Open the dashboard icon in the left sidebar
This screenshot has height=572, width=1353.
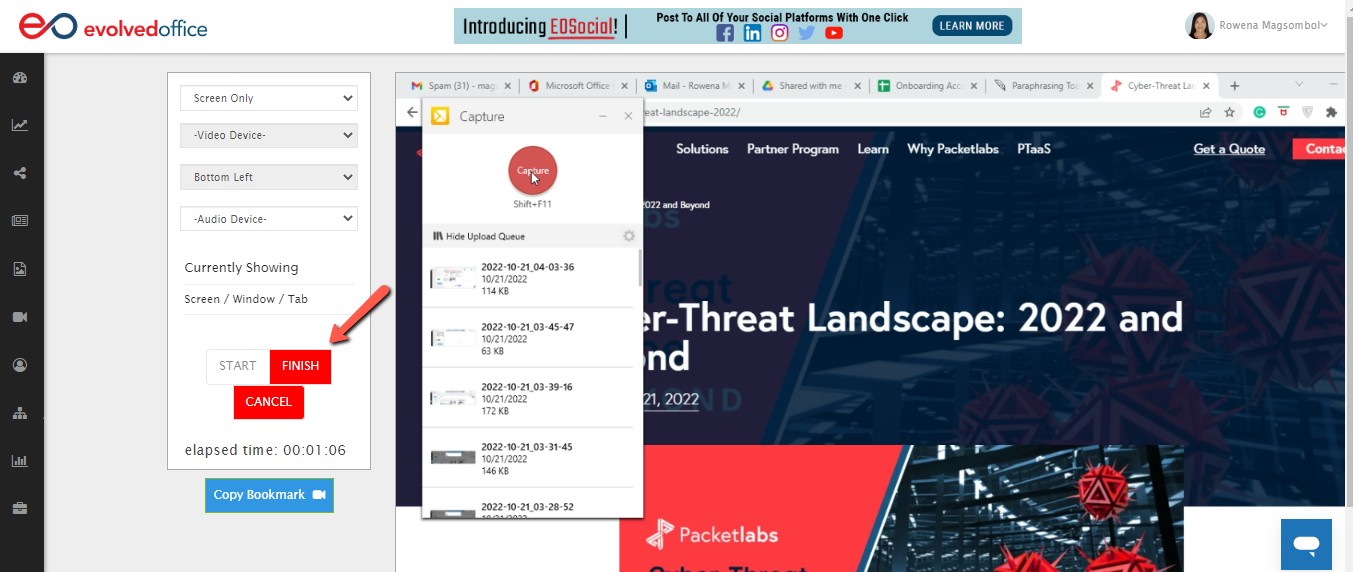pyautogui.click(x=19, y=78)
